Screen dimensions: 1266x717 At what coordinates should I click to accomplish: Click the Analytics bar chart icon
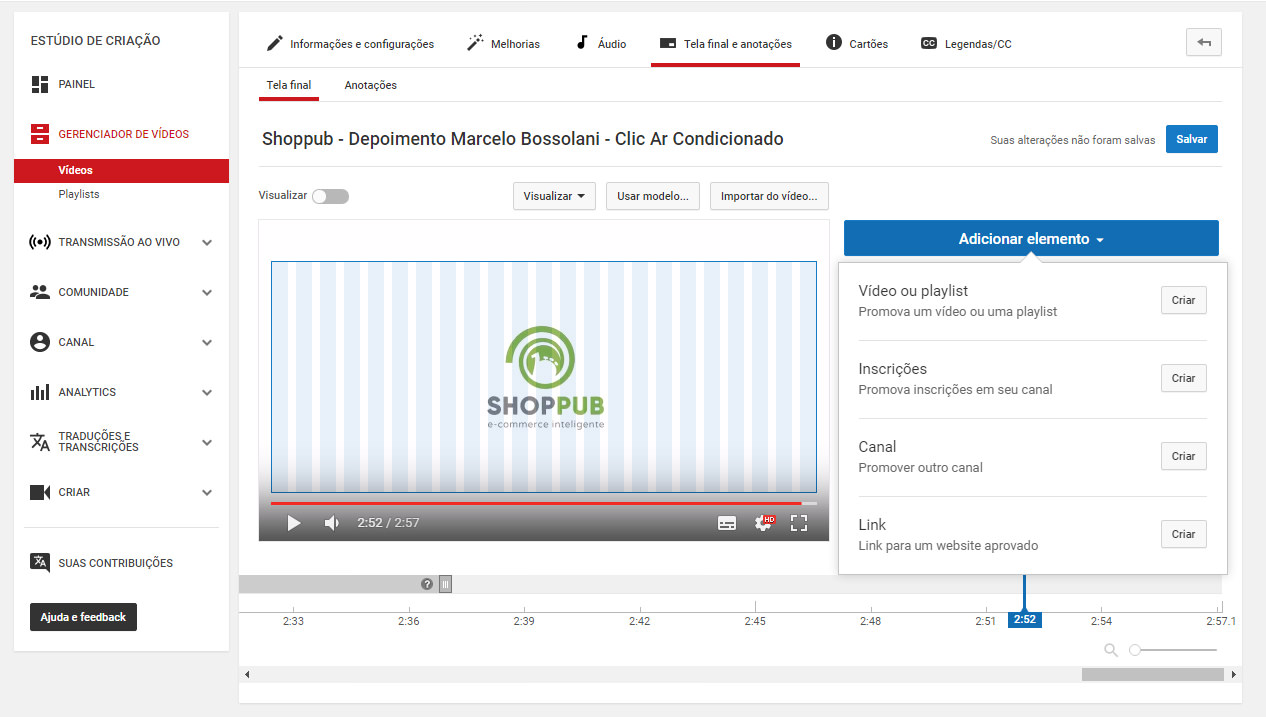40,392
